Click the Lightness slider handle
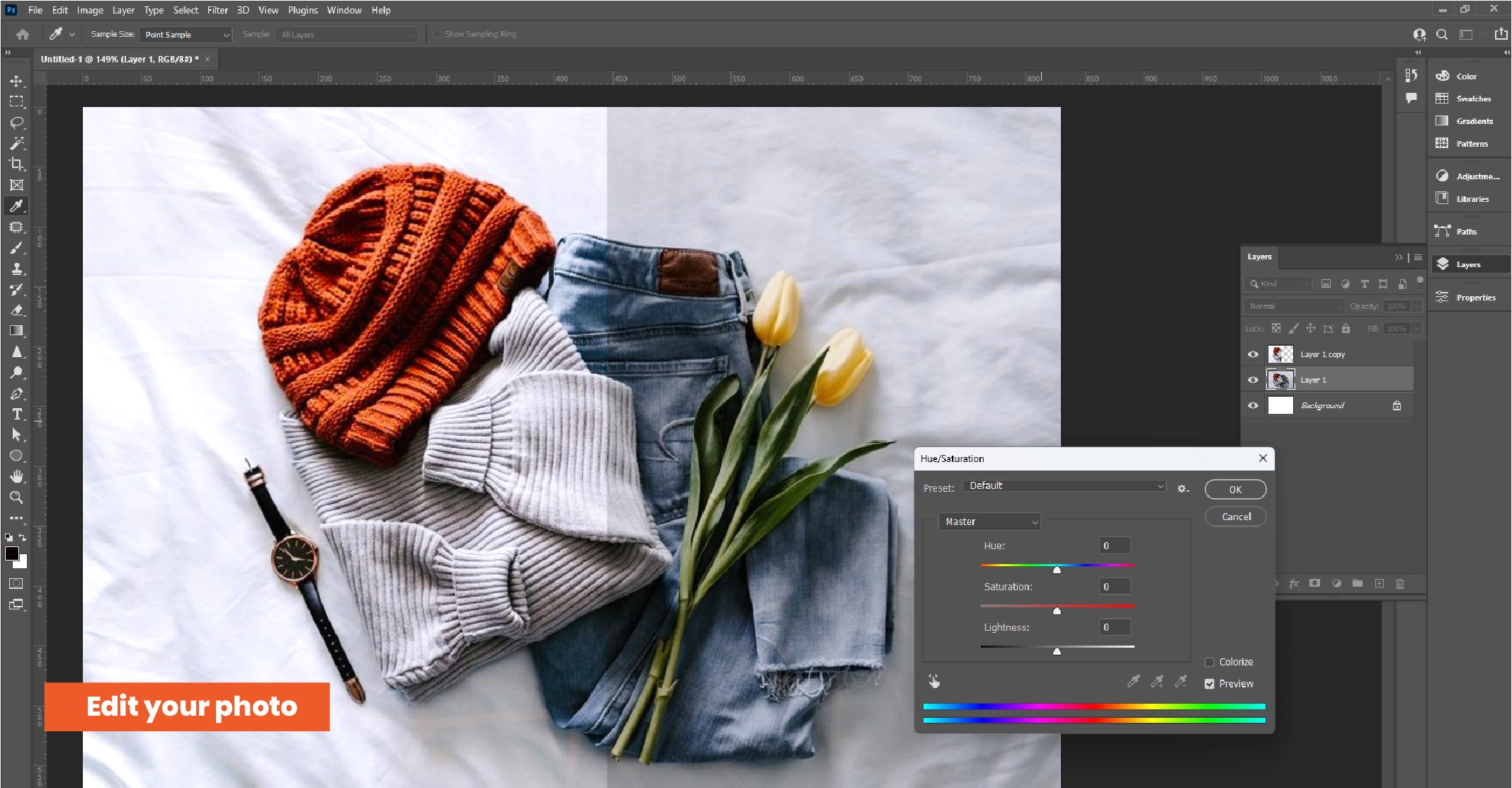Image resolution: width=1512 pixels, height=788 pixels. (x=1057, y=651)
